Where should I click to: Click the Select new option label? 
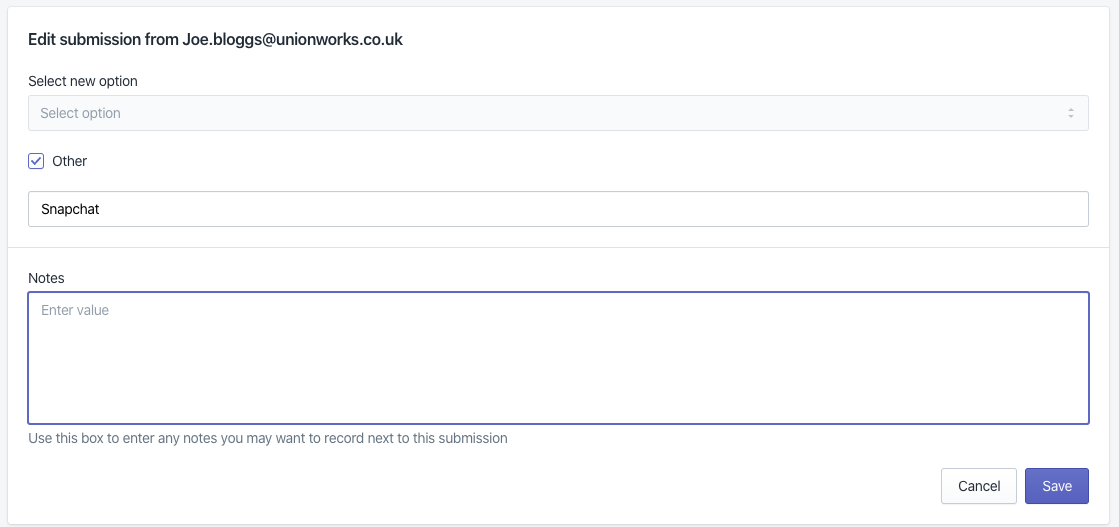[83, 81]
